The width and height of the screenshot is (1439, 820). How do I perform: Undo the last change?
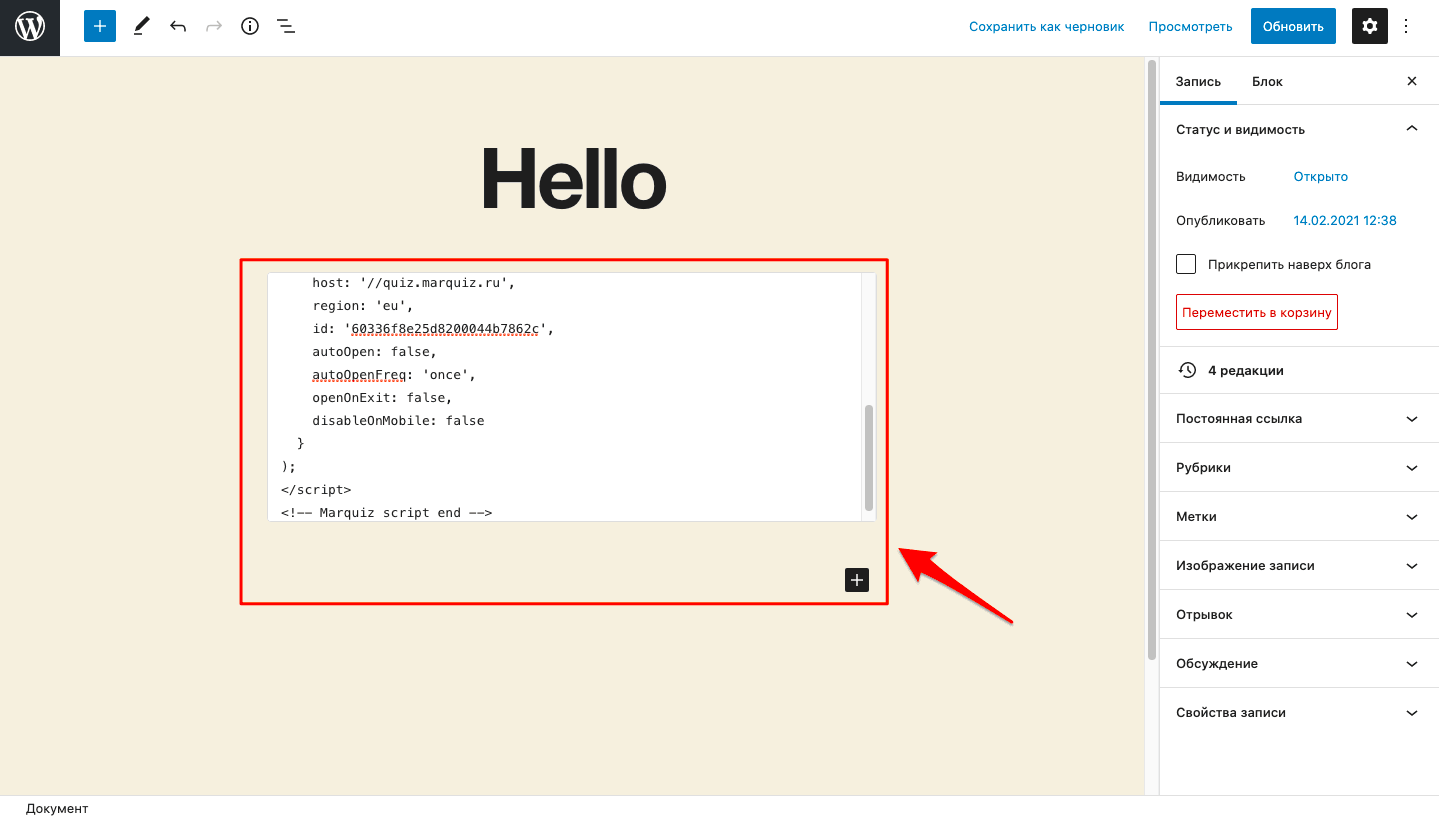point(178,27)
